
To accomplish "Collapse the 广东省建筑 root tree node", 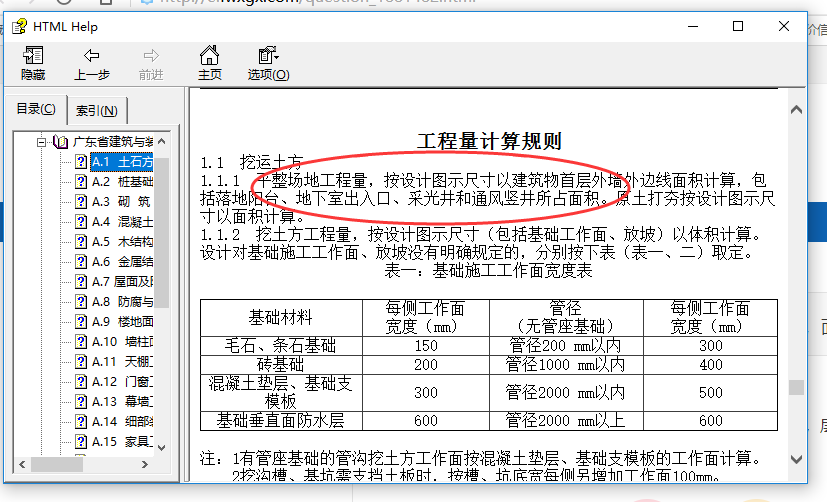I will [x=41, y=142].
